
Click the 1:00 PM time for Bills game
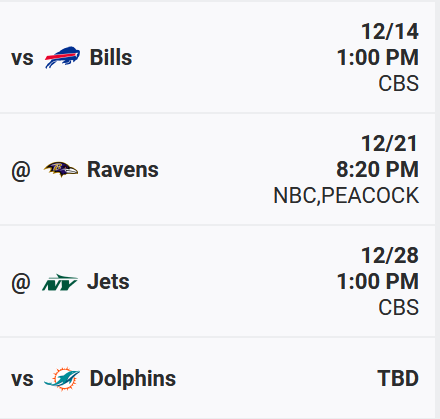(378, 57)
